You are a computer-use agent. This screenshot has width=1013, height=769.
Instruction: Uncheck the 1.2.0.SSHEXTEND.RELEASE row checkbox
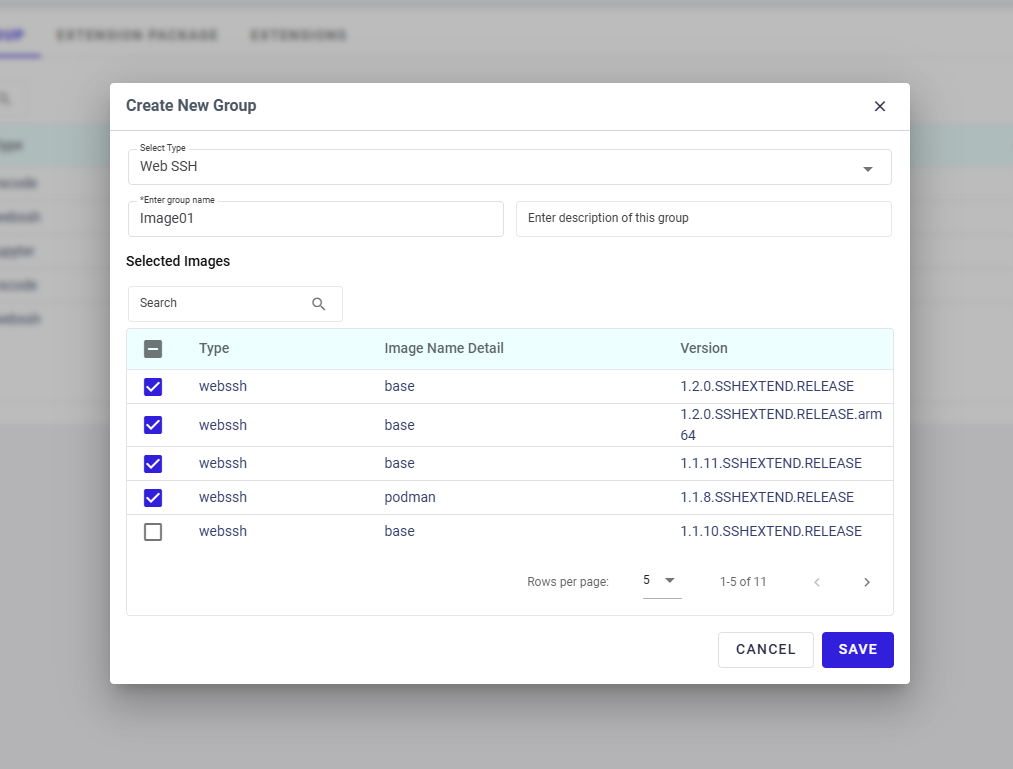coord(153,386)
